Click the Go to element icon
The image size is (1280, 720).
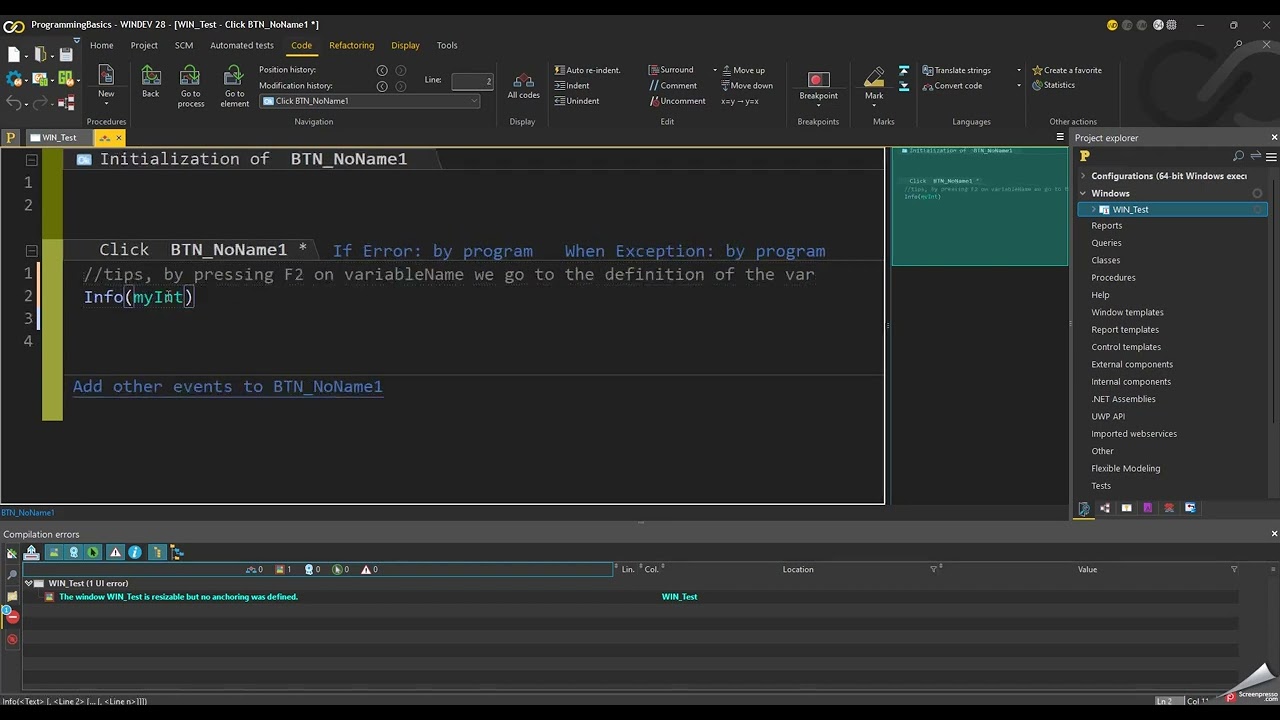point(234,76)
